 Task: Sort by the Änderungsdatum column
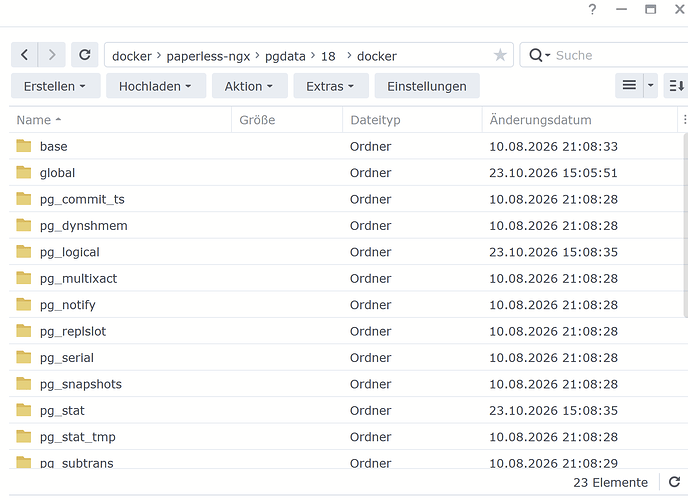[580, 120]
